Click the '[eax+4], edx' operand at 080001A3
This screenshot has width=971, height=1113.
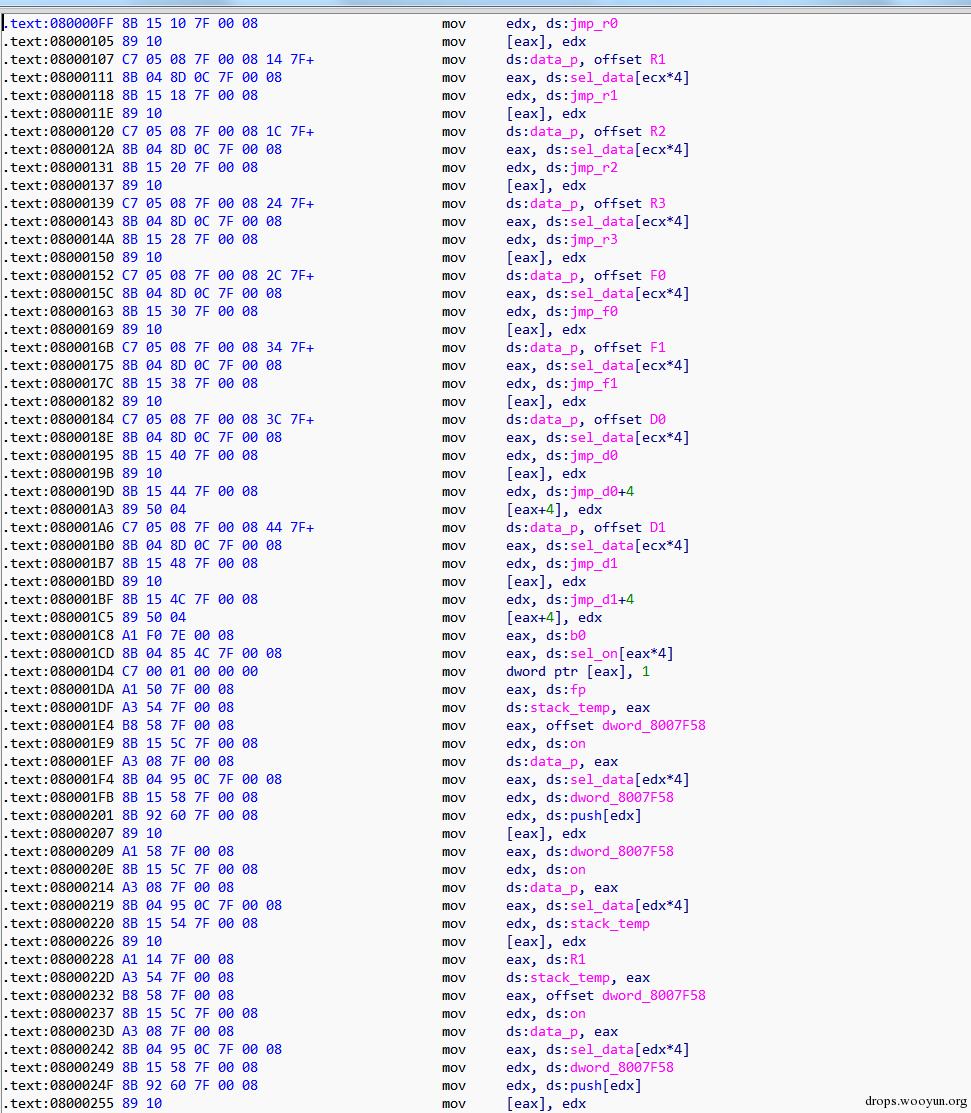(x=554, y=510)
